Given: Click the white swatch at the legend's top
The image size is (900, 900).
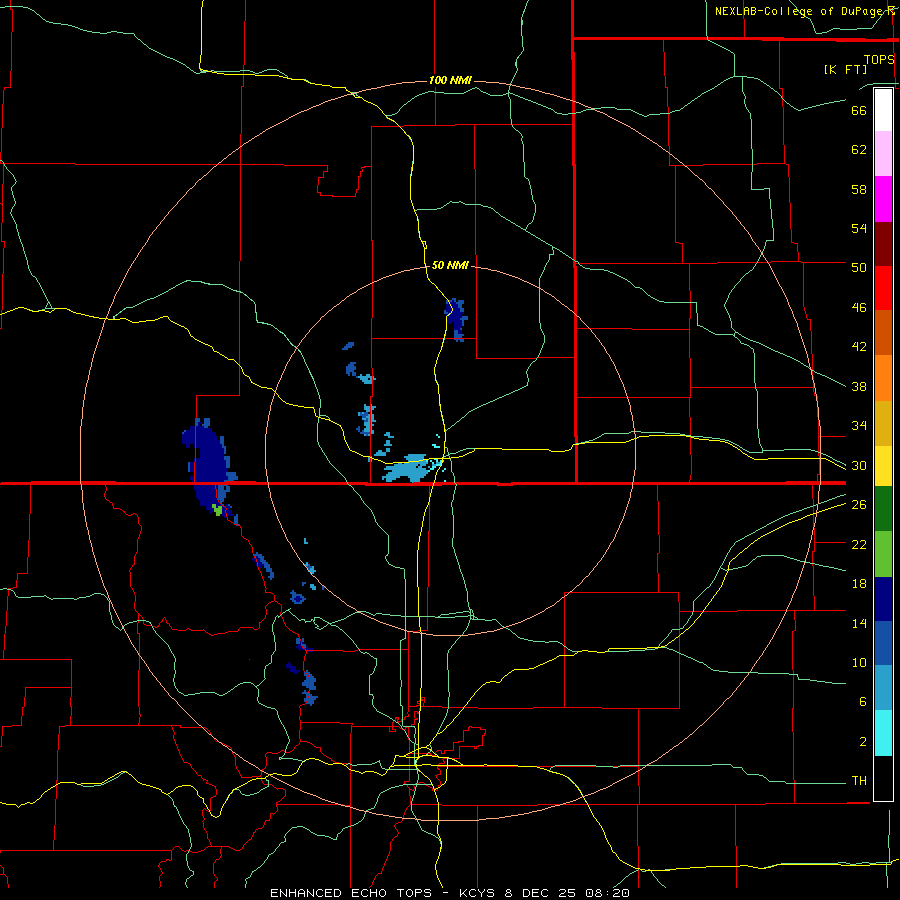Looking at the screenshot, I should pos(883,110).
